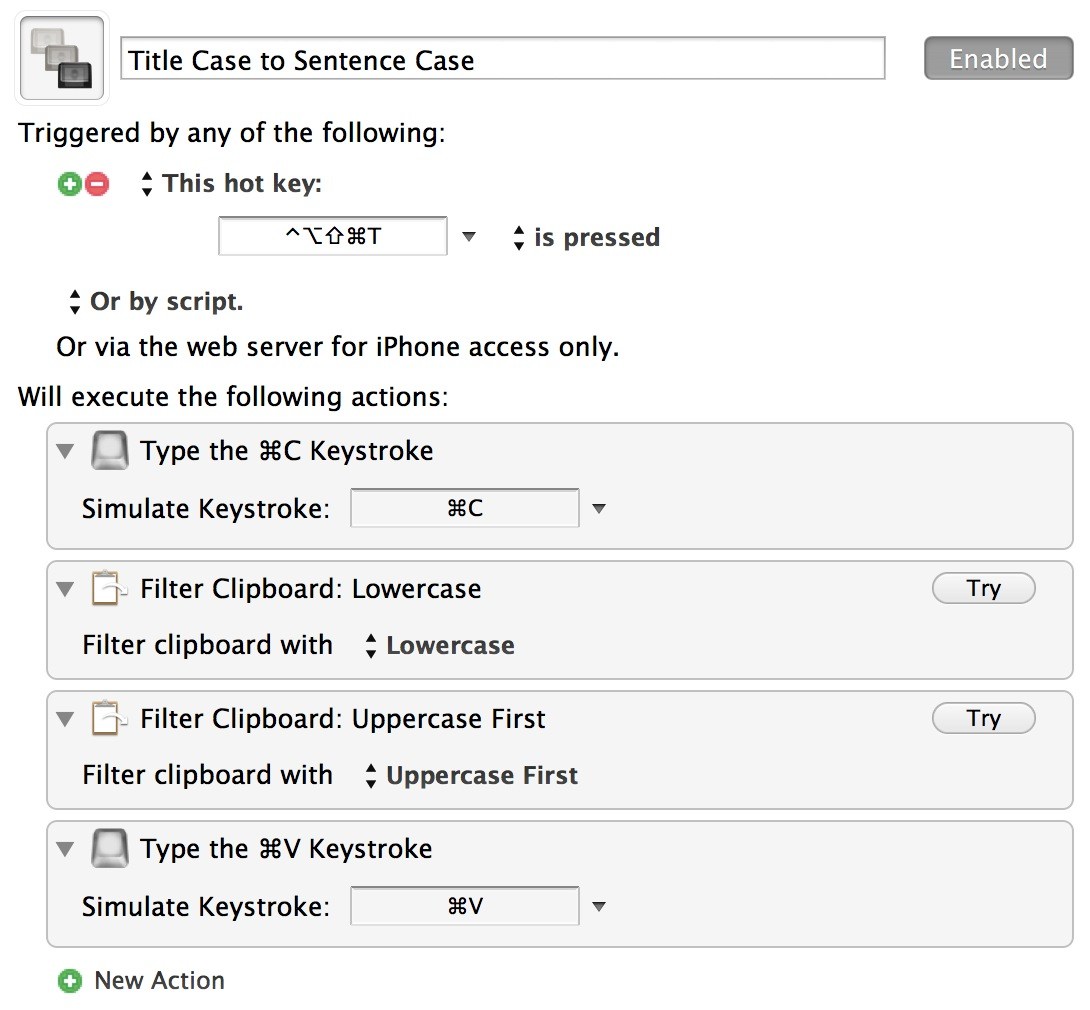This screenshot has width=1090, height=1010.
Task: Try the Uppercase First filter action
Action: click(984, 718)
